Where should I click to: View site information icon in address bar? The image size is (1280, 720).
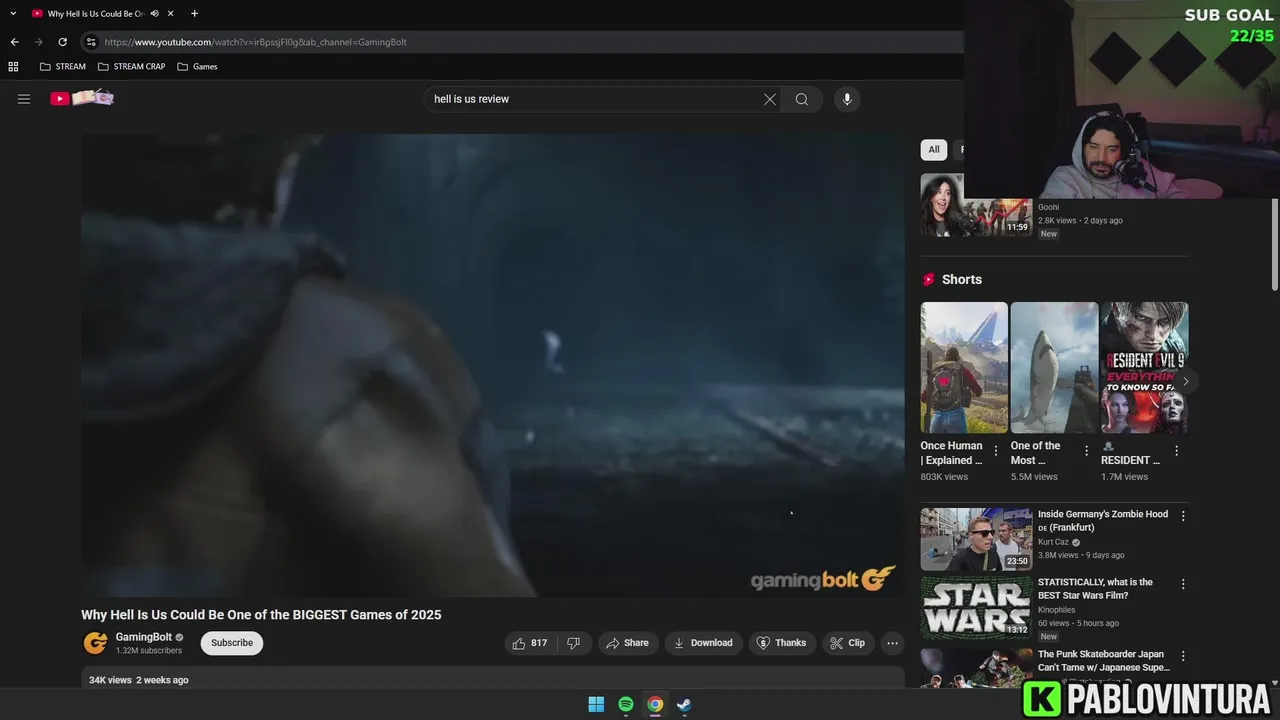(91, 42)
